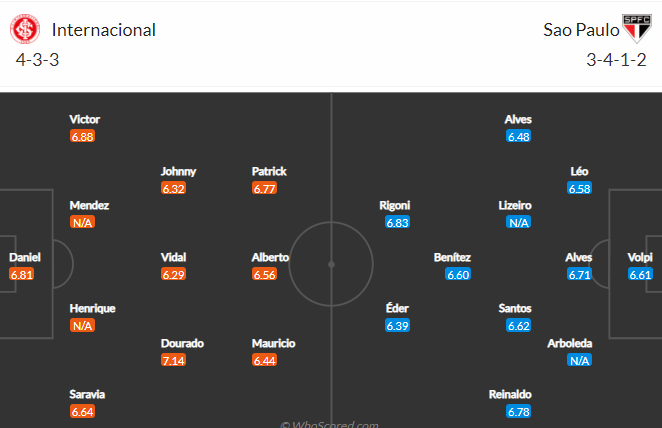Open the Internacional team name link
662x428 pixels.
pos(104,30)
